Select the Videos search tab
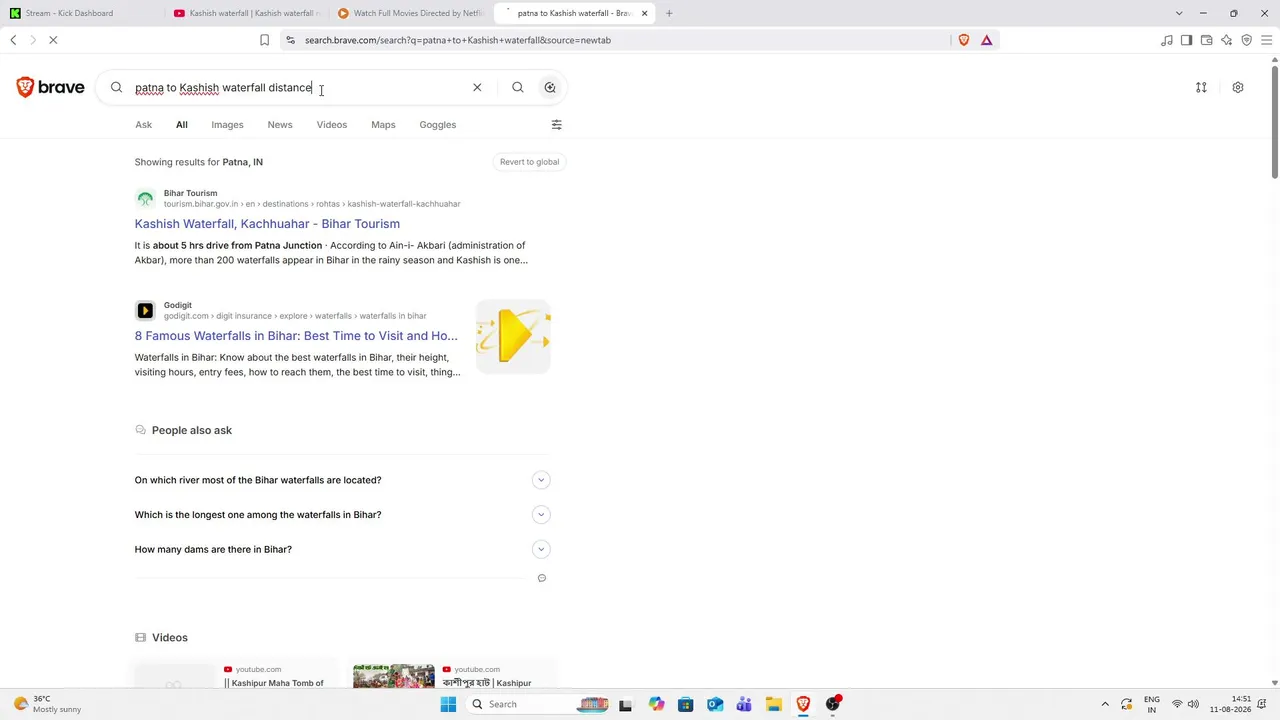Viewport: 1280px width, 720px height. tap(332, 125)
